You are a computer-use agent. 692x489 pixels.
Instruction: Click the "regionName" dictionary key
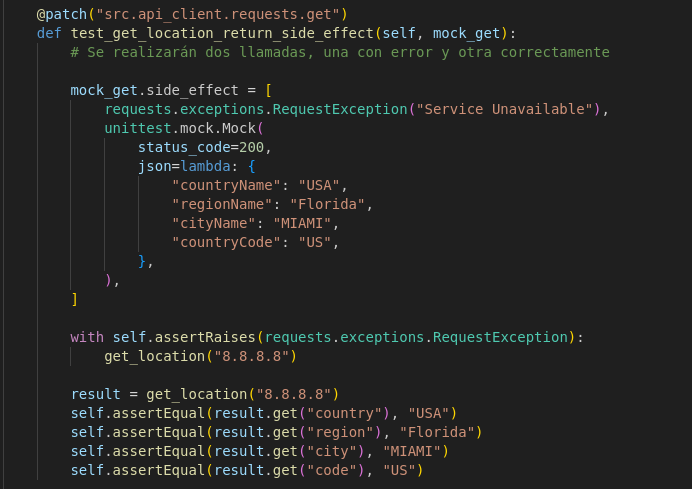click(x=224, y=204)
